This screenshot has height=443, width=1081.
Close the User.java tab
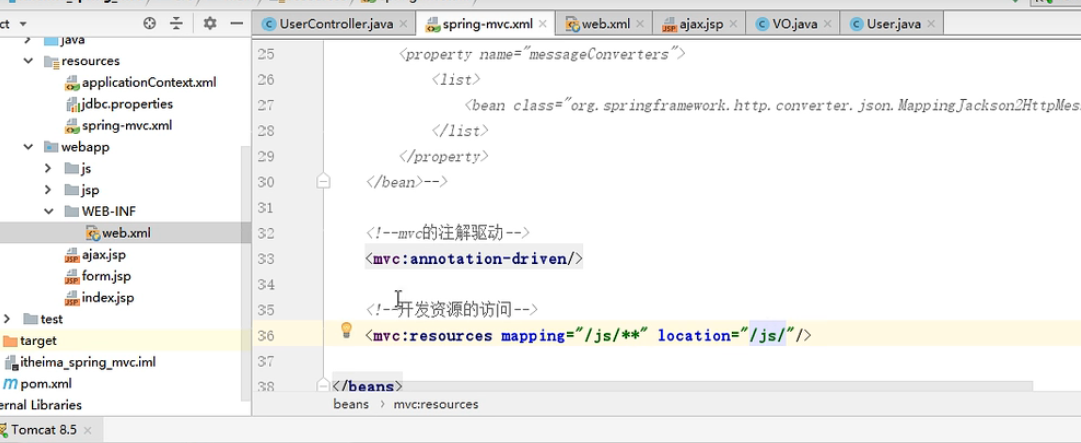coord(931,24)
